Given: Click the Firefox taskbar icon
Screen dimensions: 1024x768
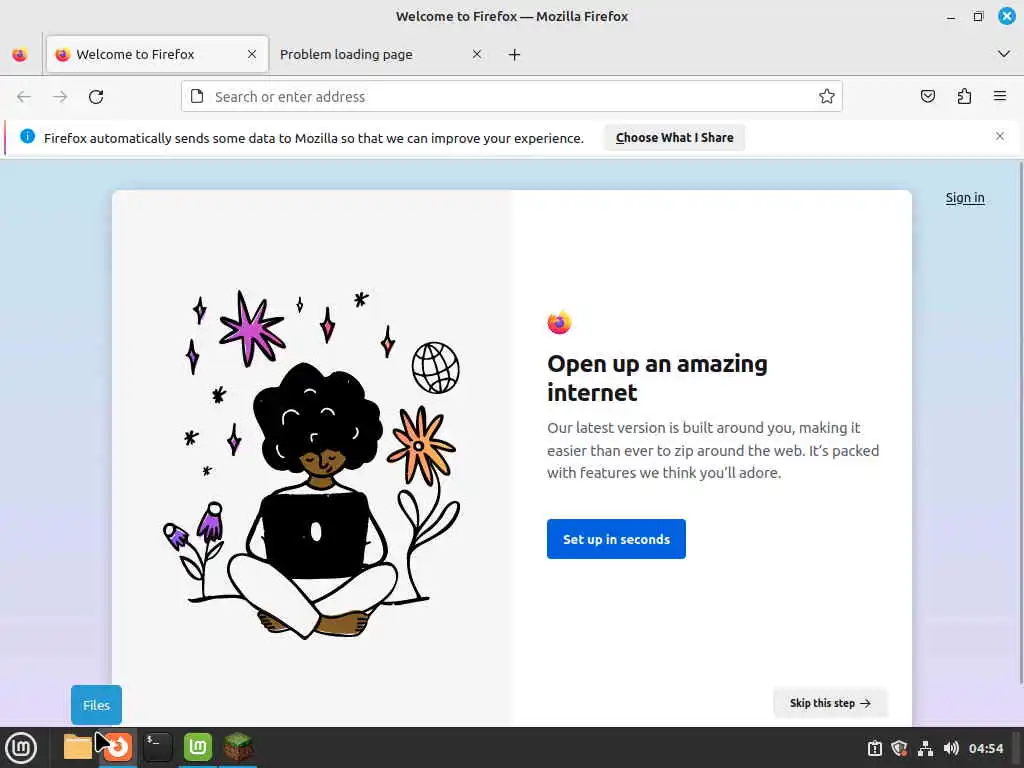Looking at the screenshot, I should tap(118, 747).
